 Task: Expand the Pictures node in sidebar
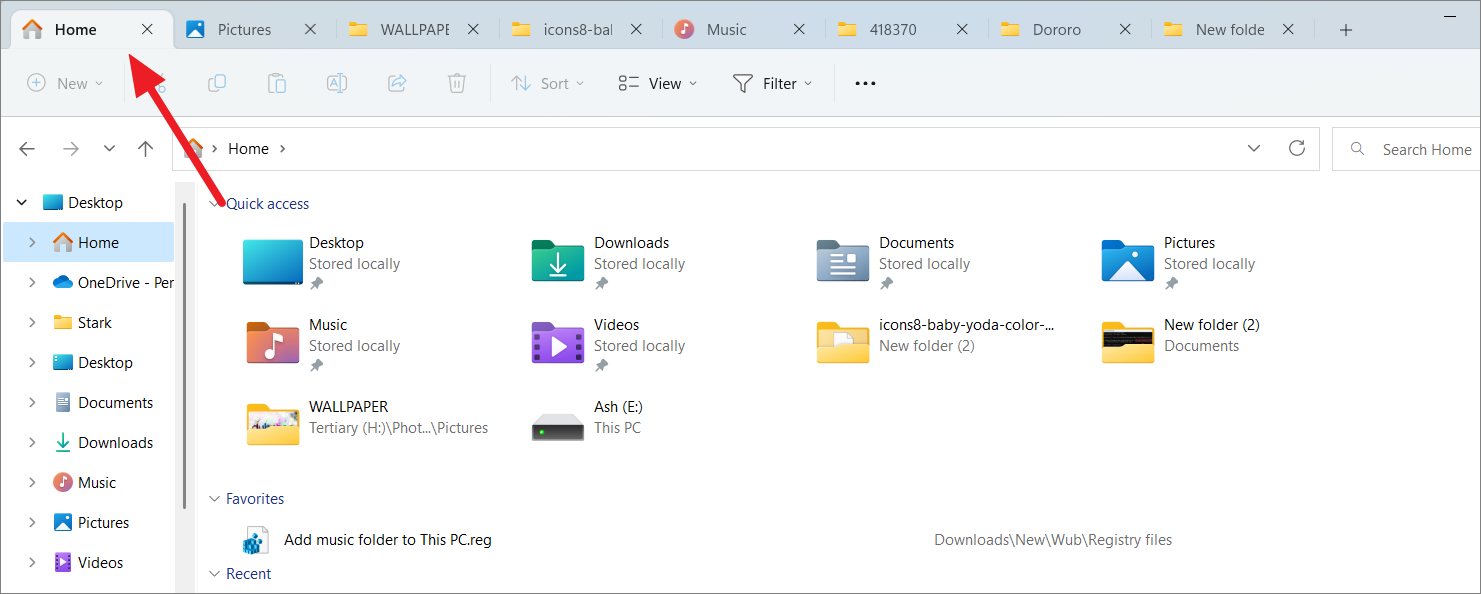32,523
